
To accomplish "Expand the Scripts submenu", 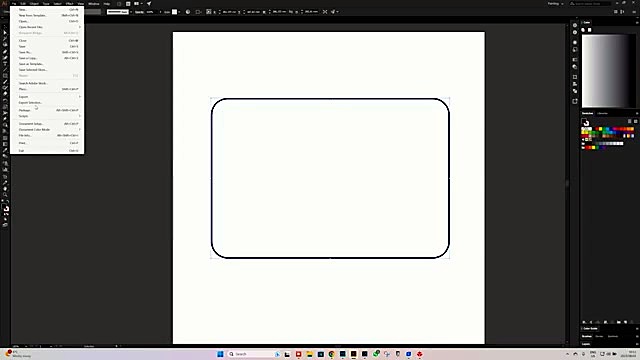I will coord(47,116).
